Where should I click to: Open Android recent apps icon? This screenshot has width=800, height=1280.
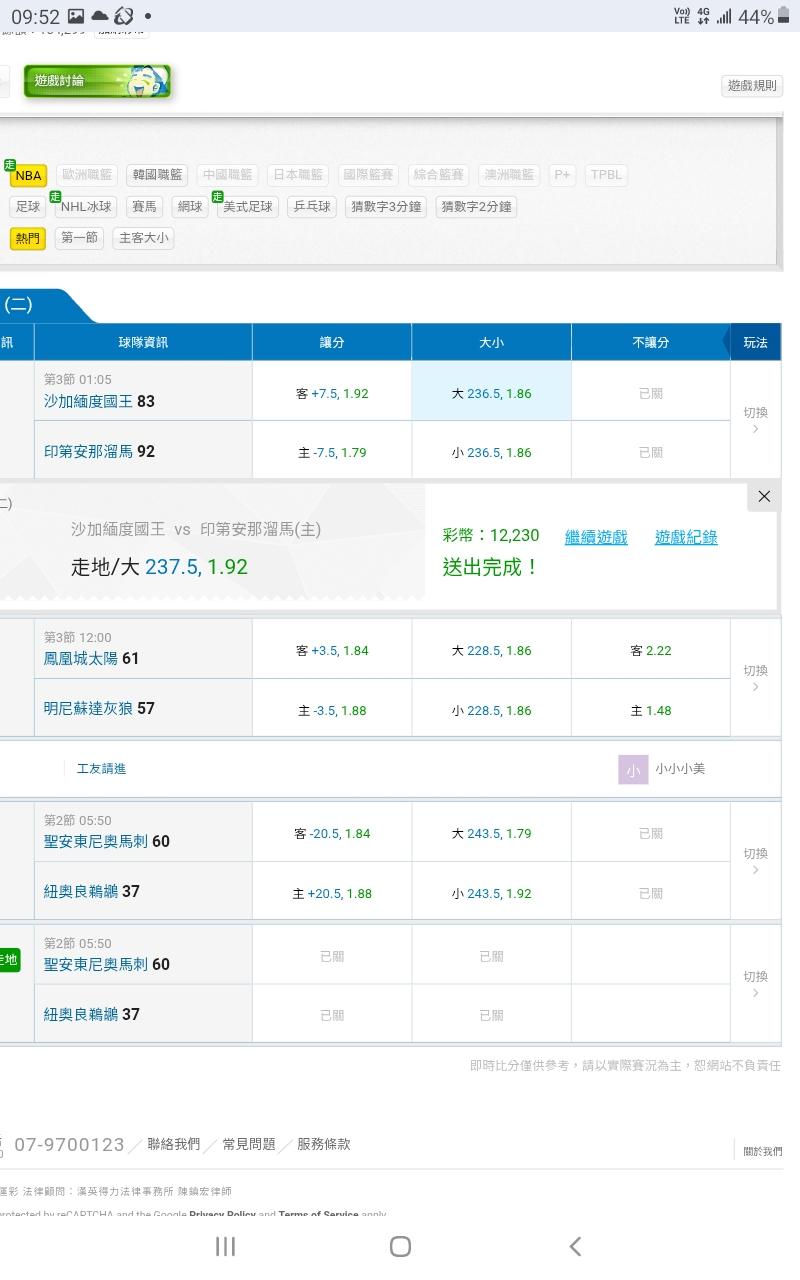click(225, 1246)
